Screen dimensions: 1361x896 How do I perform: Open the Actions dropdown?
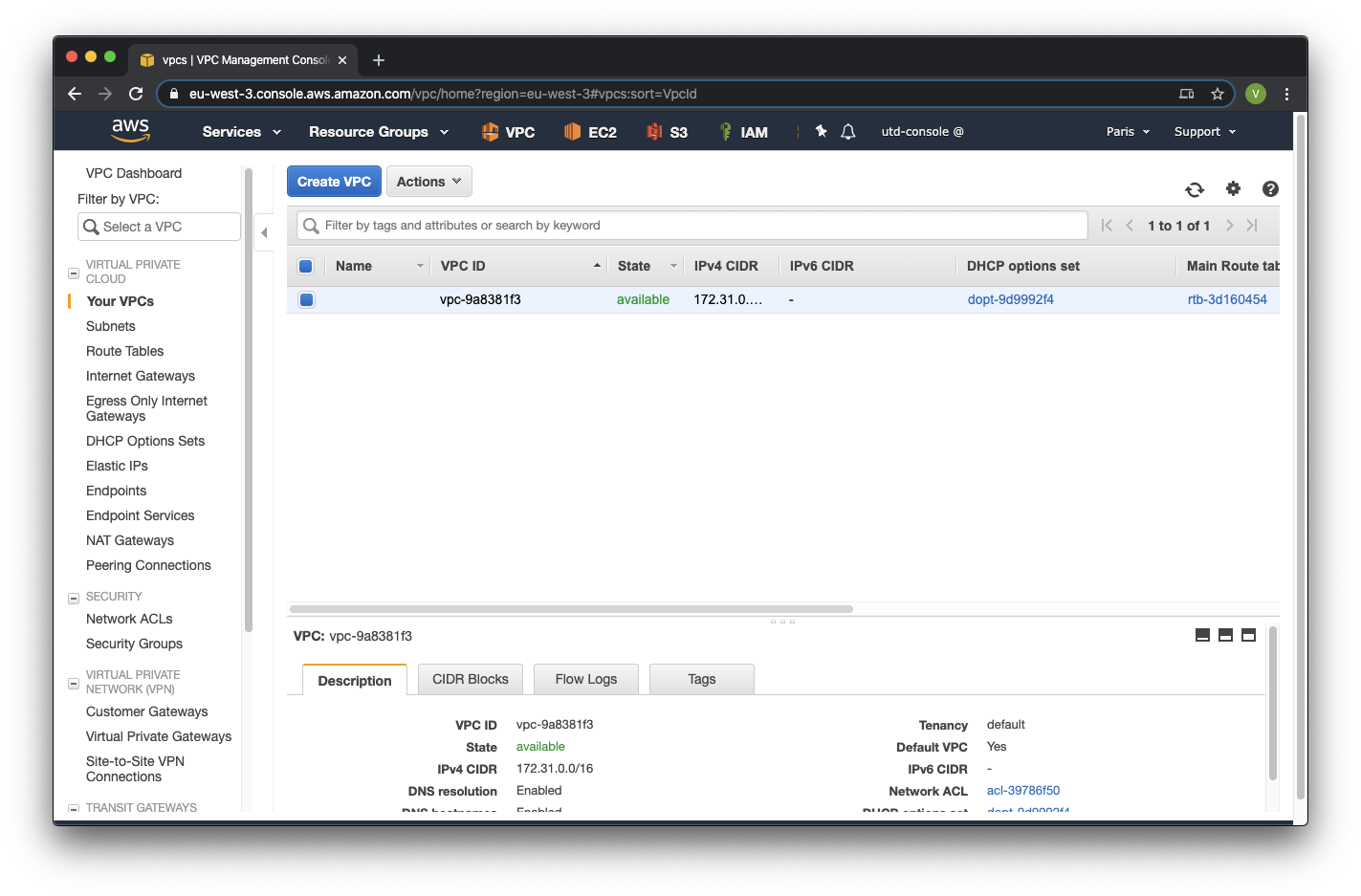(x=428, y=182)
